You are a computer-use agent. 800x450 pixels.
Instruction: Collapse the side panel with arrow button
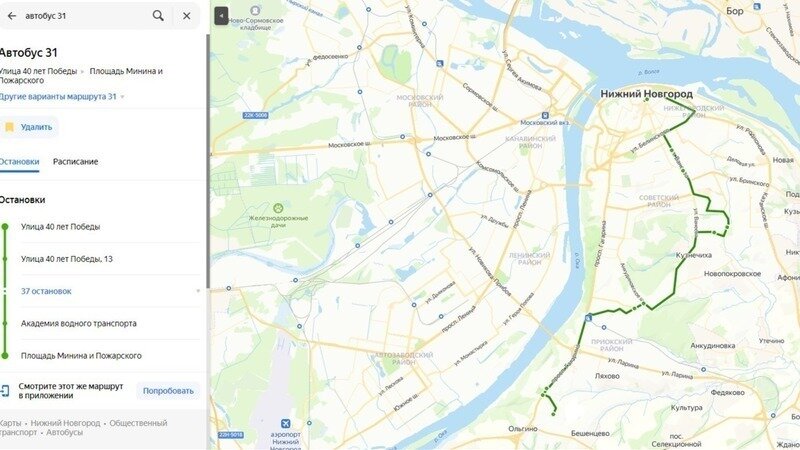pyautogui.click(x=221, y=16)
